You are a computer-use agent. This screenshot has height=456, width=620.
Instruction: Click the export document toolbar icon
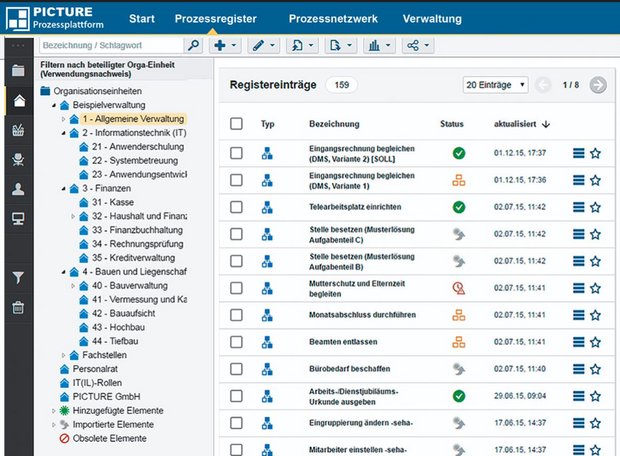point(335,45)
